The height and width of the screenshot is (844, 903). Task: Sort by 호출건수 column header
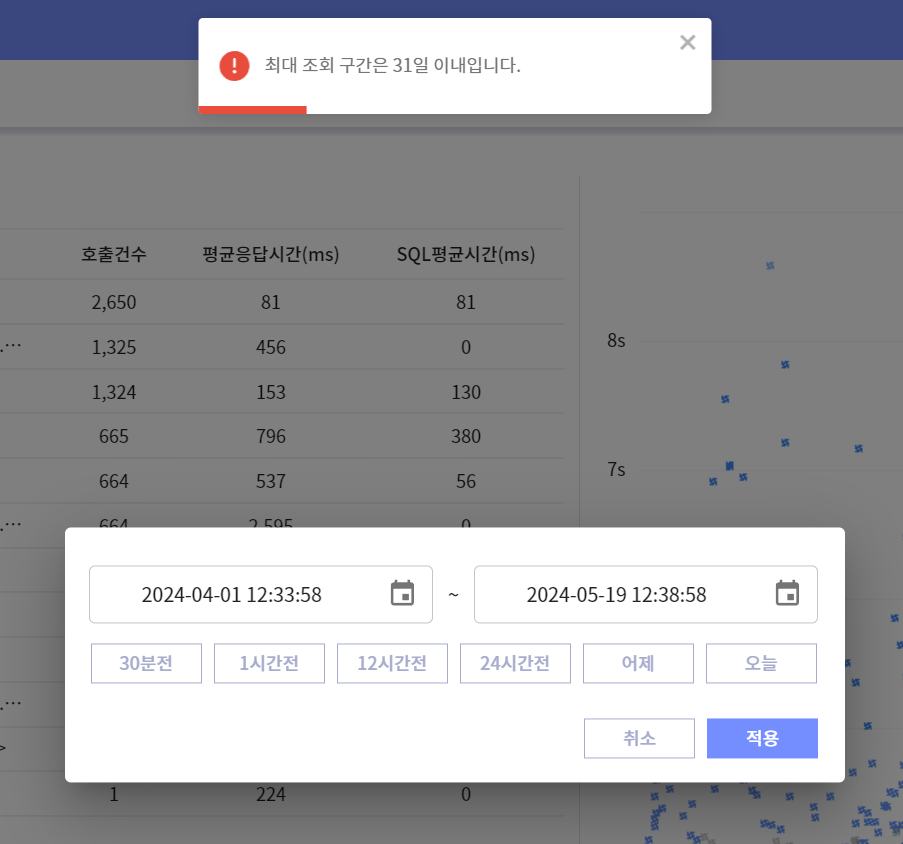pos(114,255)
